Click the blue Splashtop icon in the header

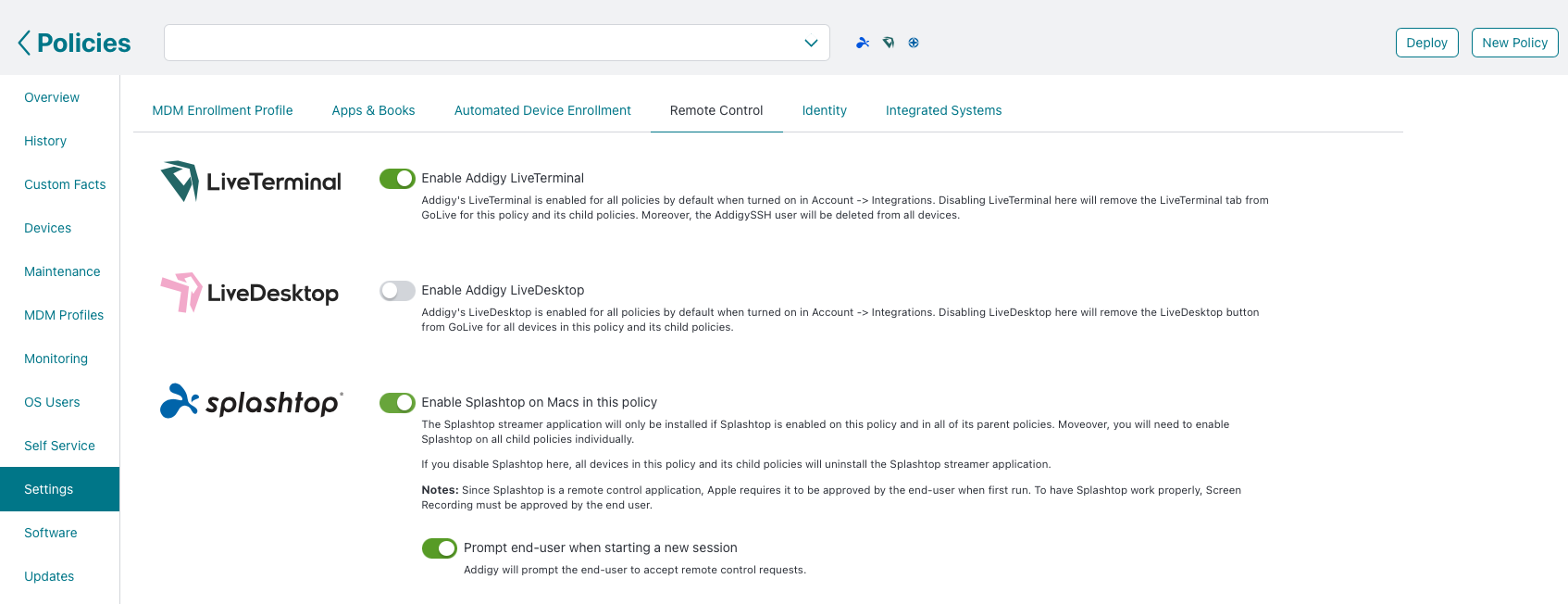pos(863,43)
